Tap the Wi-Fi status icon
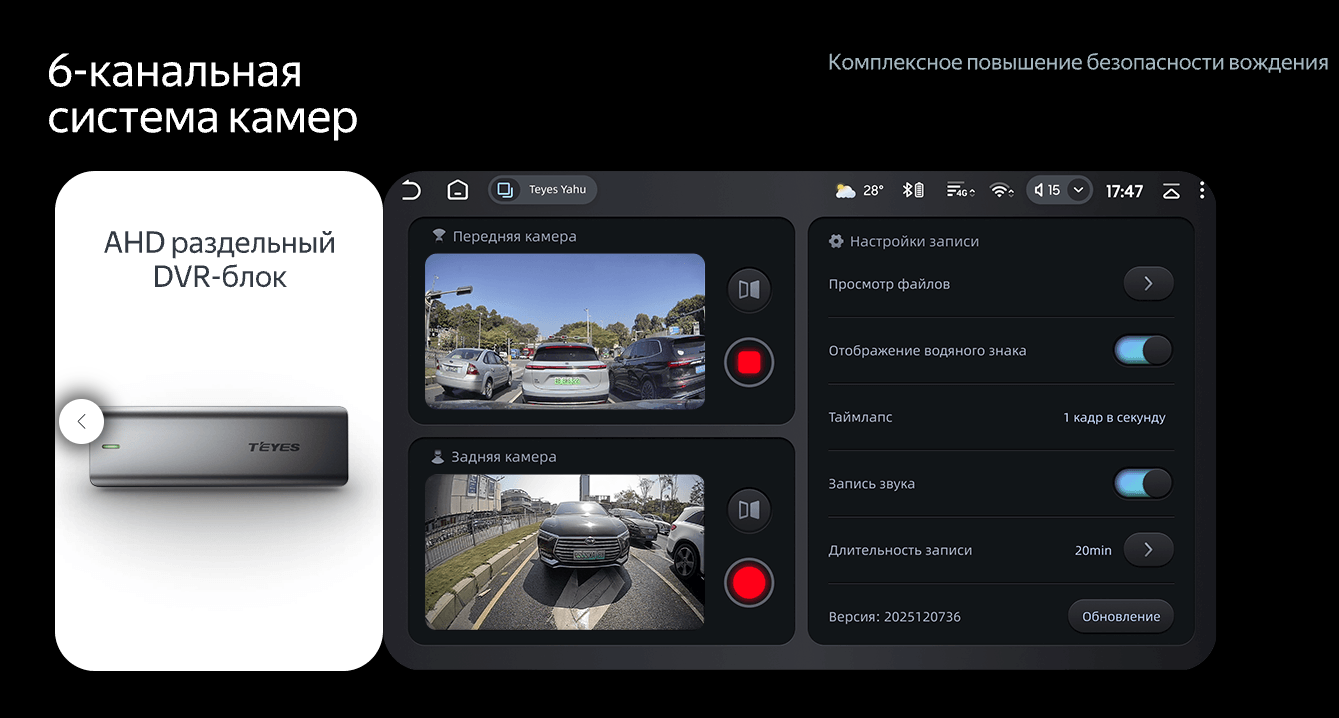Viewport: 1339px width, 718px height. pos(1001,190)
